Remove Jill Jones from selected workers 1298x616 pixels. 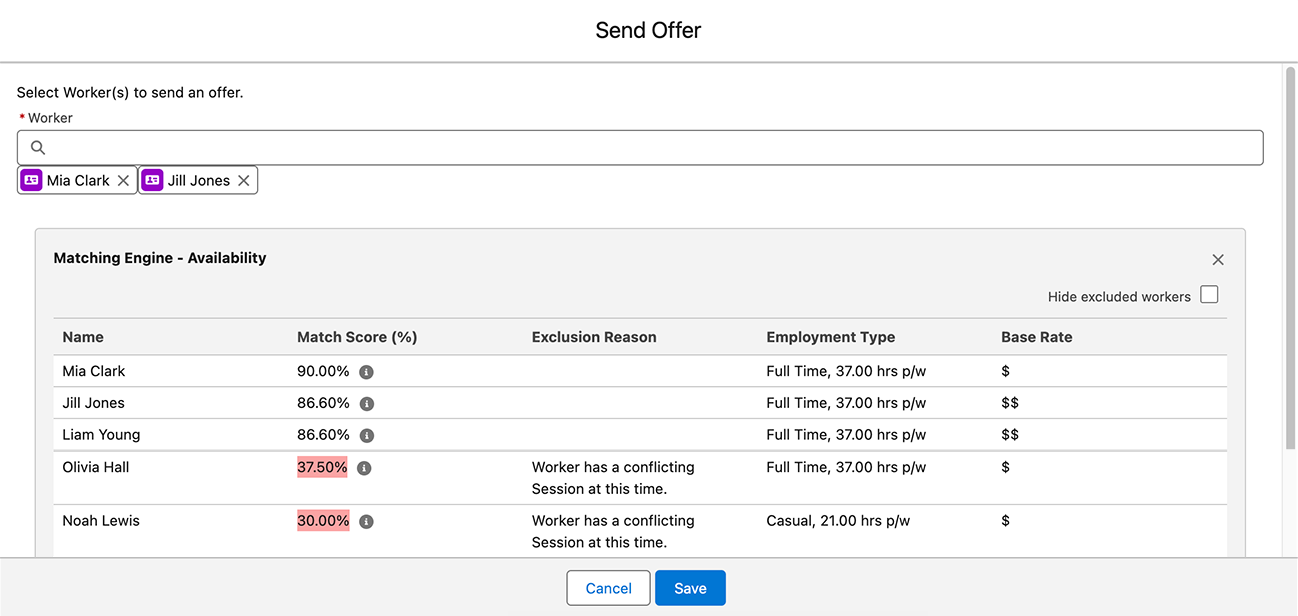pyautogui.click(x=243, y=180)
